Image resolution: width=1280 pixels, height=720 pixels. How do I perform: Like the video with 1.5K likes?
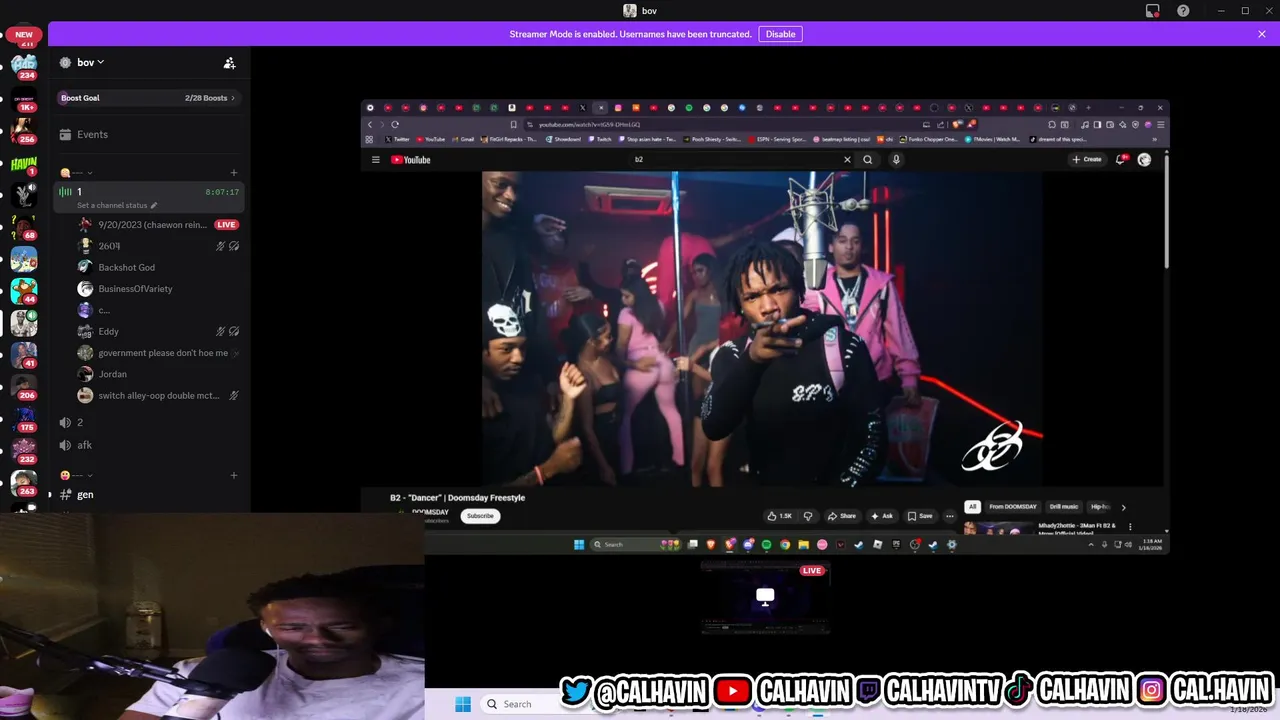[x=779, y=516]
